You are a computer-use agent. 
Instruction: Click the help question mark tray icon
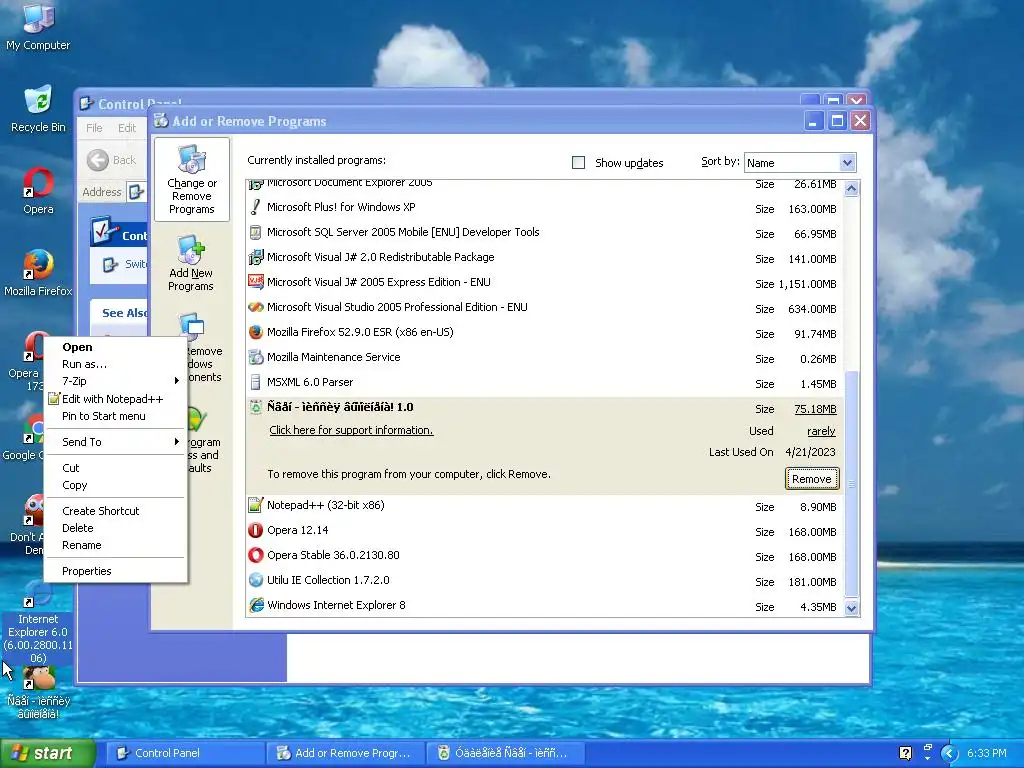coord(905,753)
